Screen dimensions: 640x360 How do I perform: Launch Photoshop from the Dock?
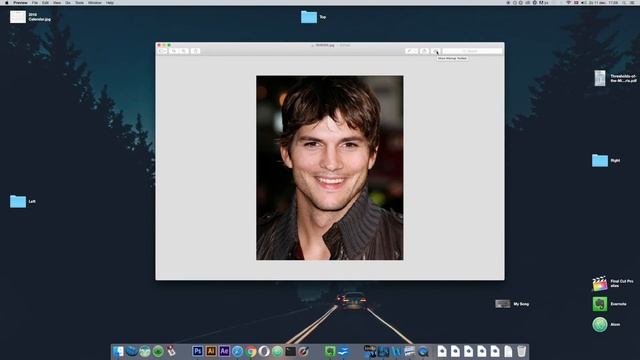pos(198,351)
